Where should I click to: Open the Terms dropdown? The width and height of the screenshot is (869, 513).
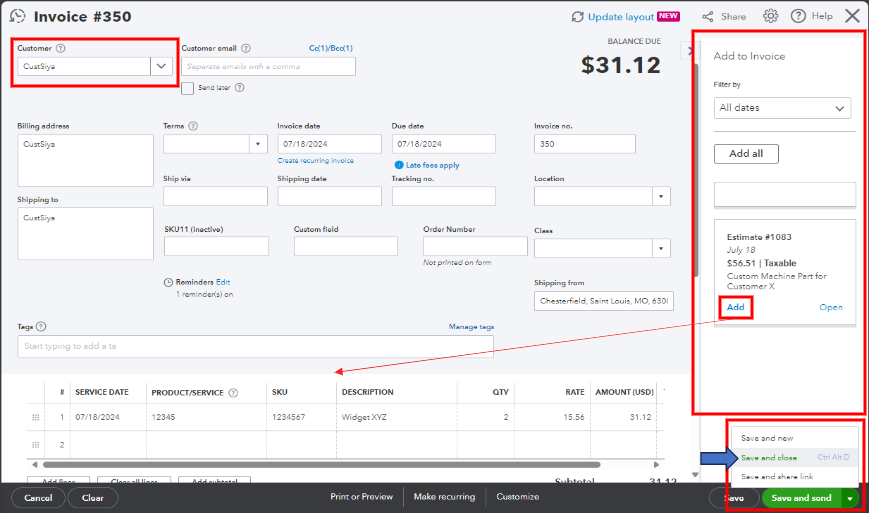258,144
